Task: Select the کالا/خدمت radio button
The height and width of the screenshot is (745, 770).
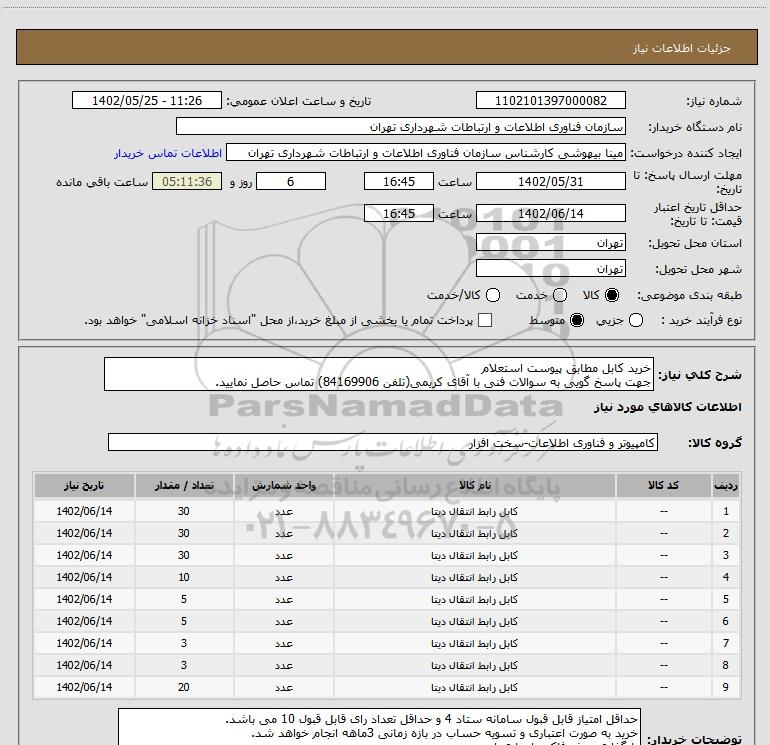Action: click(x=493, y=295)
